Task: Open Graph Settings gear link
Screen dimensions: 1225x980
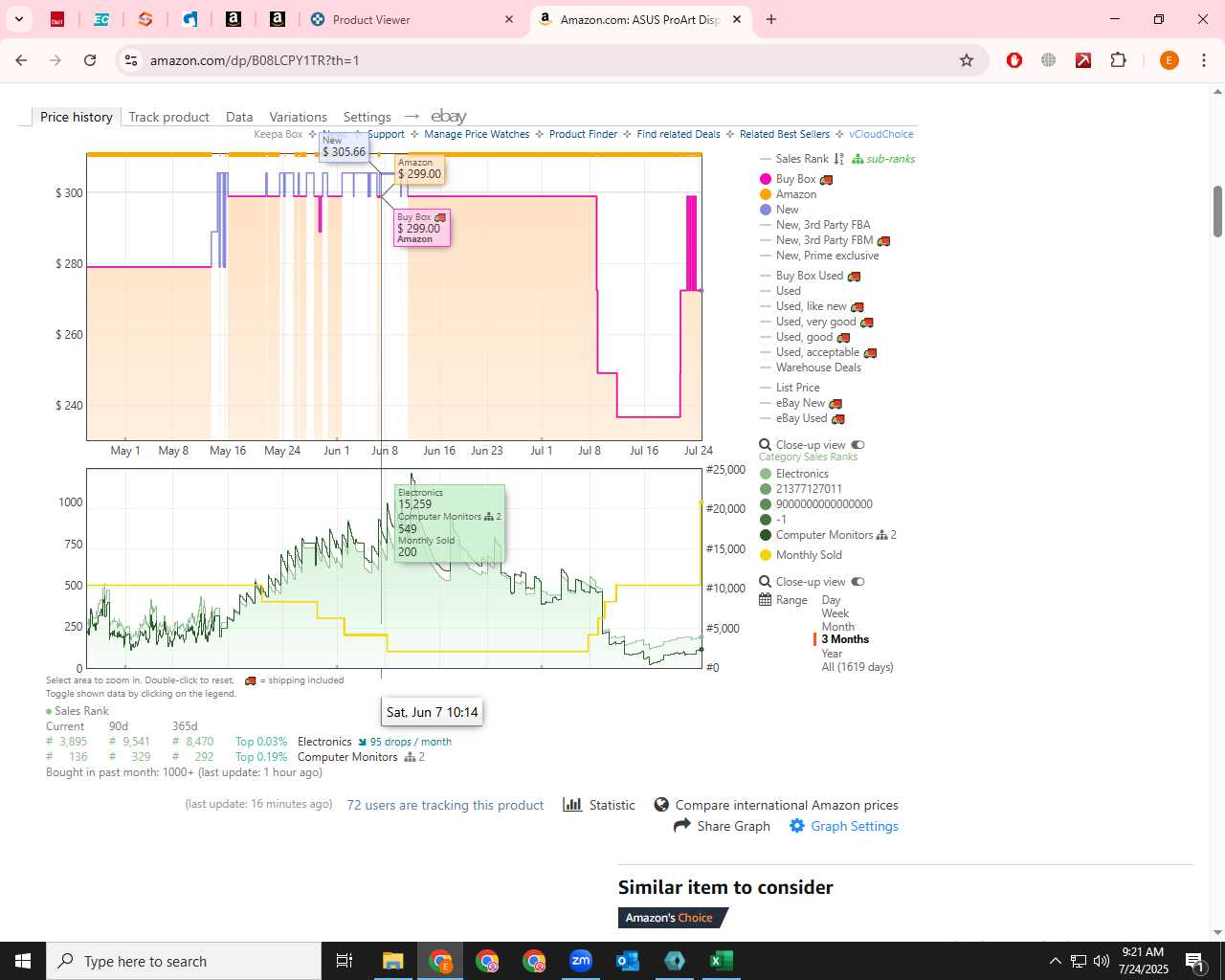Action: pos(844,826)
